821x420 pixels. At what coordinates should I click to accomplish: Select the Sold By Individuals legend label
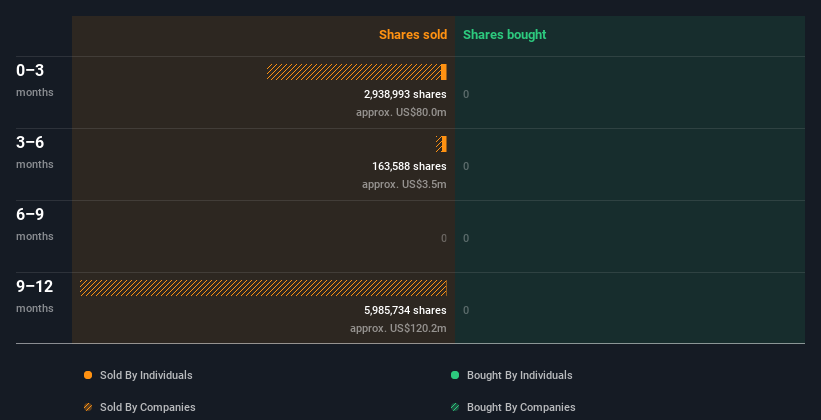point(146,375)
